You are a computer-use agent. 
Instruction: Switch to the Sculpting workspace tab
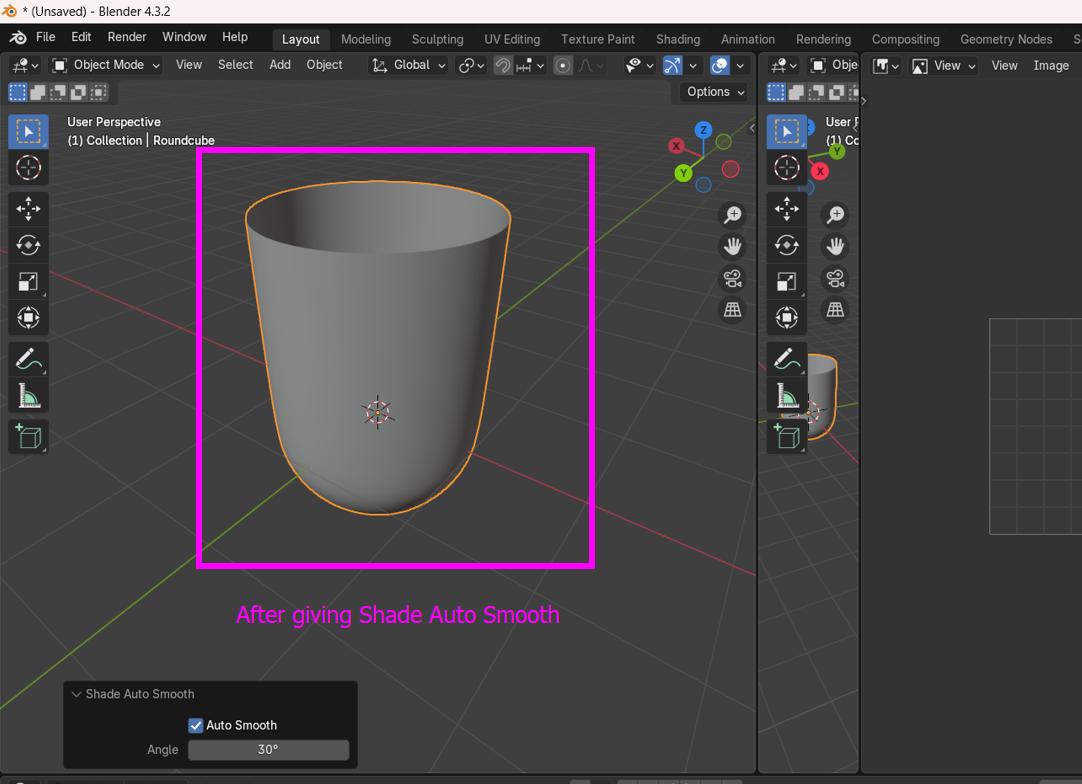coord(437,39)
